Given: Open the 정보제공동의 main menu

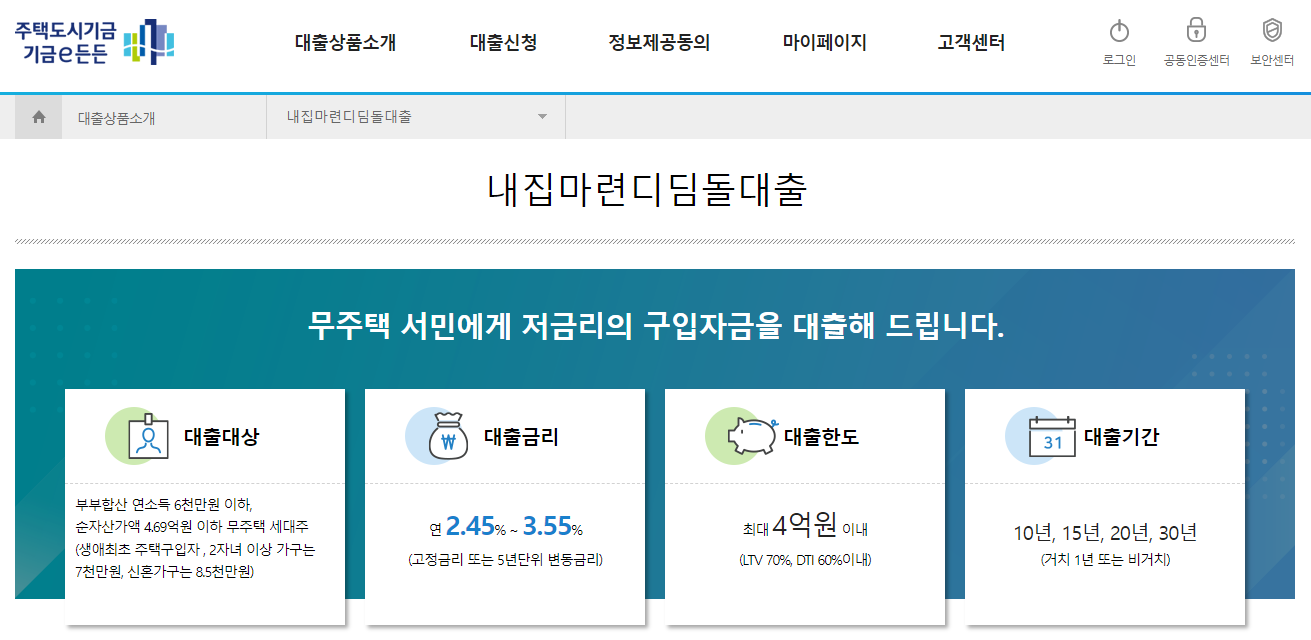Looking at the screenshot, I should pos(659,43).
